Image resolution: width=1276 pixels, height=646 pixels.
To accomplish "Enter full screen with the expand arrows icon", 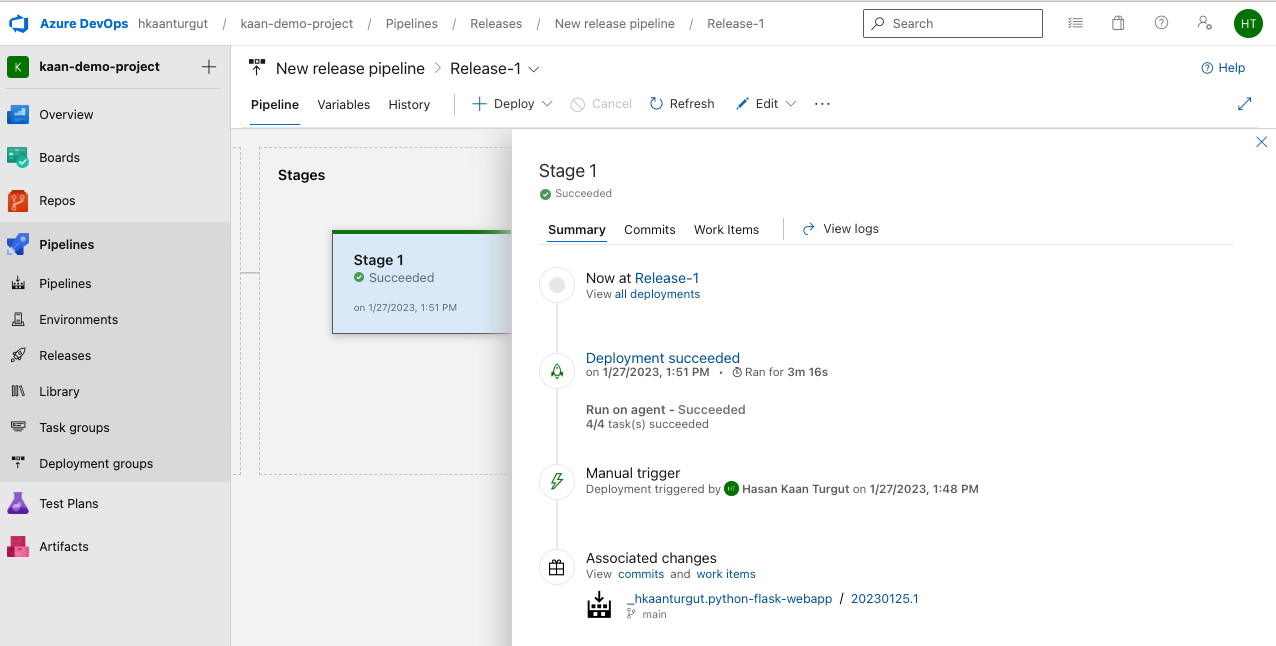I will point(1245,104).
